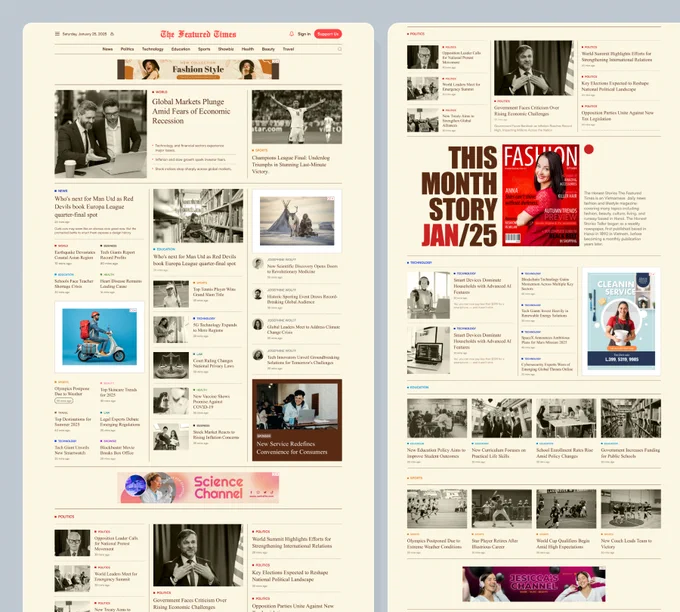The width and height of the screenshot is (680, 612).
Task: Open the New Vaccine Shows Promise article
Action: click(x=211, y=401)
